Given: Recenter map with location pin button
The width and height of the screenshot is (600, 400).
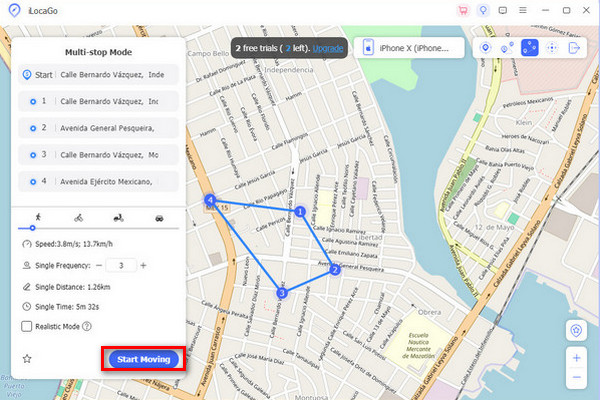Looking at the screenshot, I should [575, 331].
